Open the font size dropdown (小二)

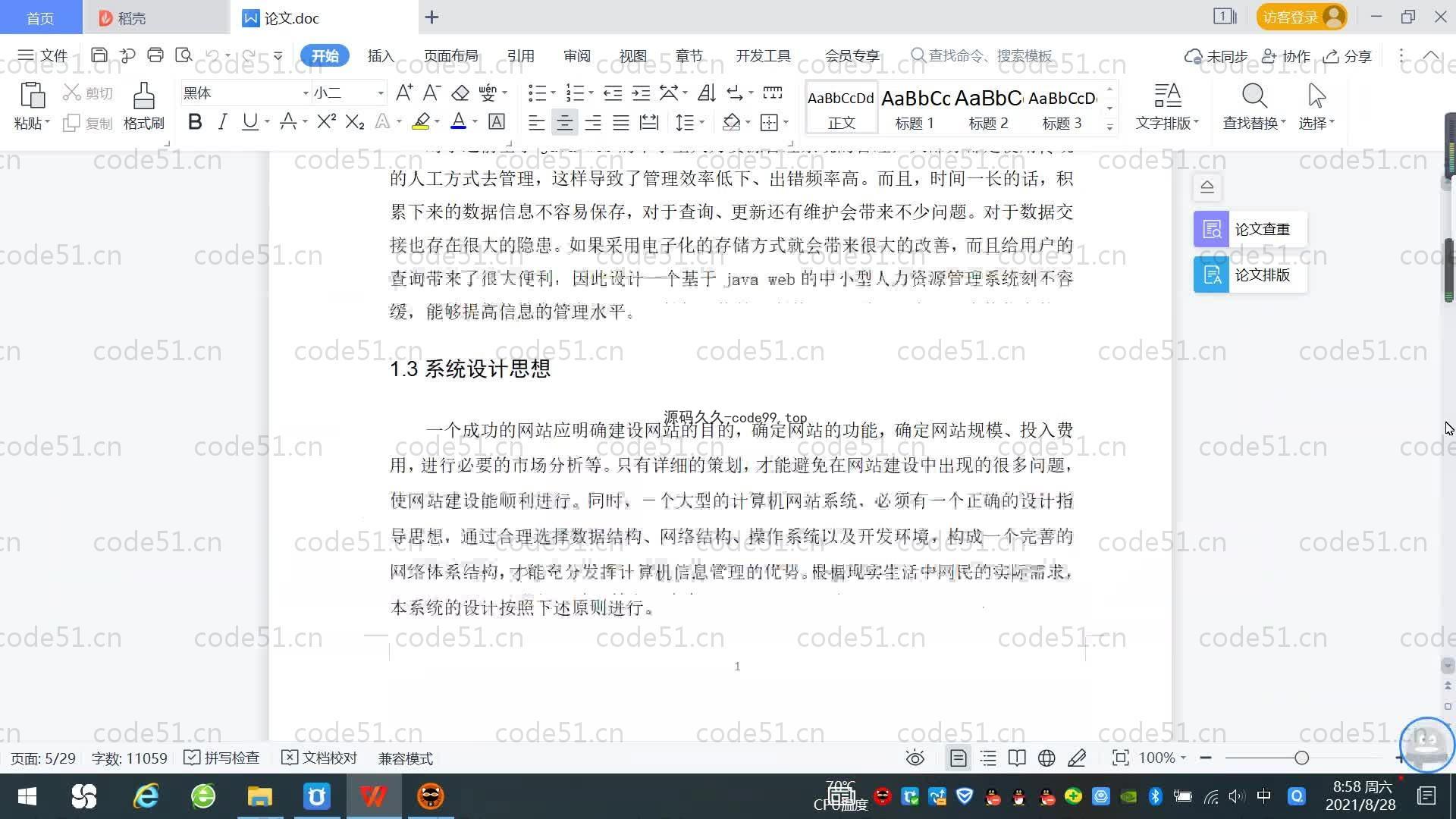381,93
